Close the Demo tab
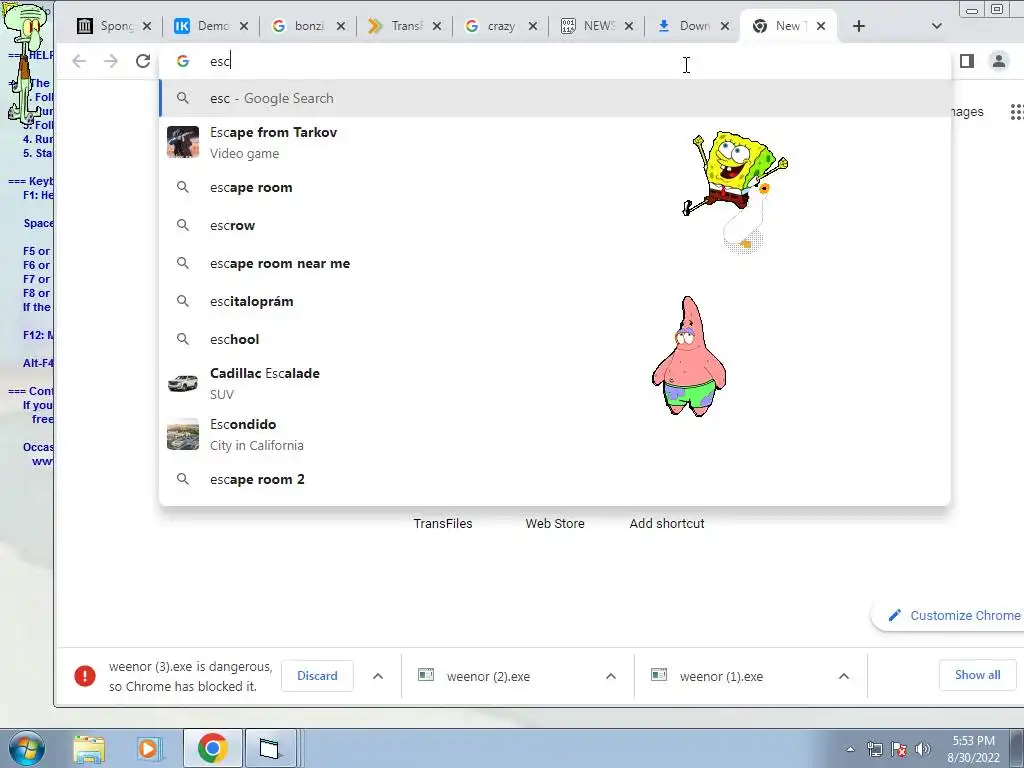Screen dimensions: 1024x768 click(244, 26)
